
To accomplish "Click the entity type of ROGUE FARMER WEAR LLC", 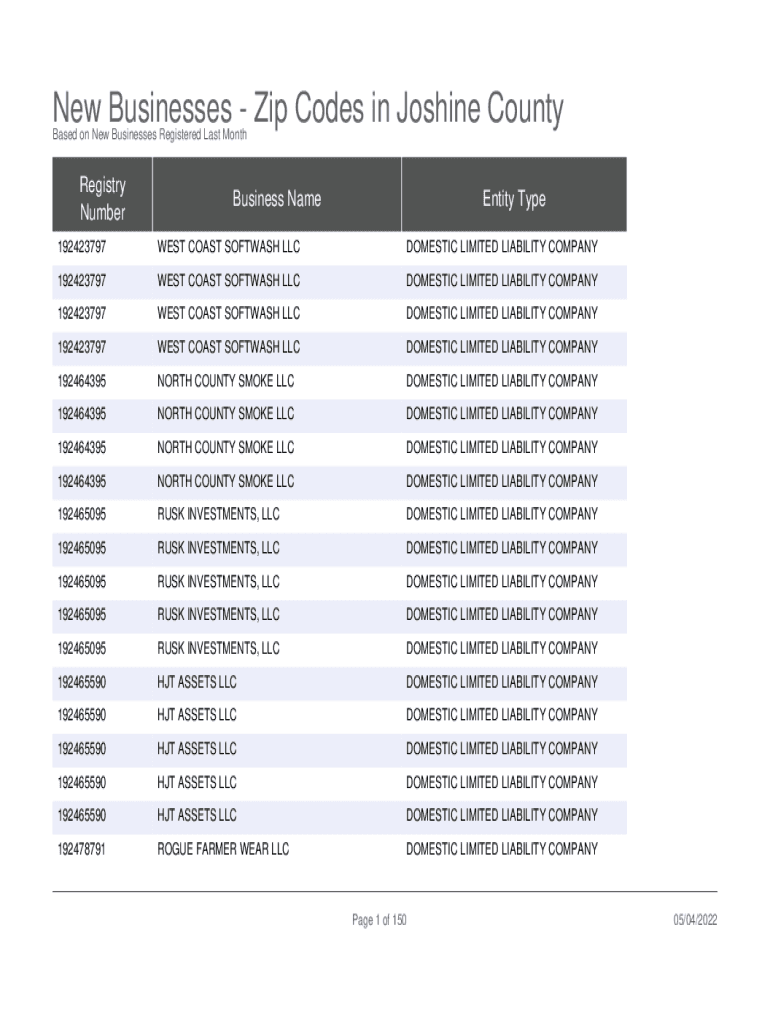I will 501,849.
